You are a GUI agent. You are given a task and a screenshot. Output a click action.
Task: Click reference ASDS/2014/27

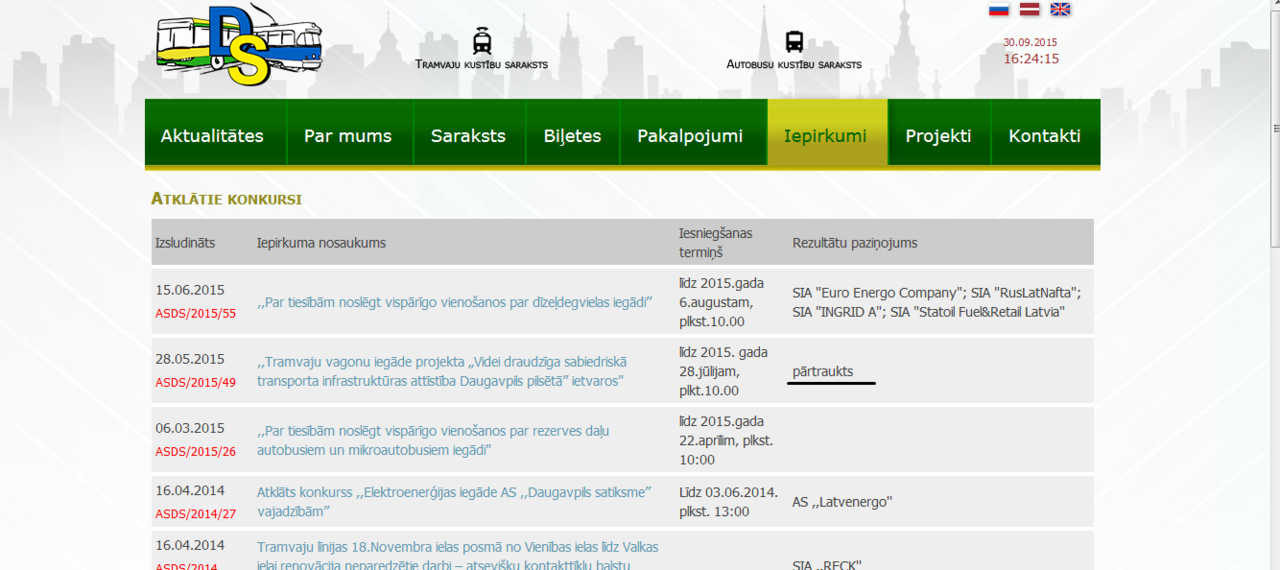196,514
